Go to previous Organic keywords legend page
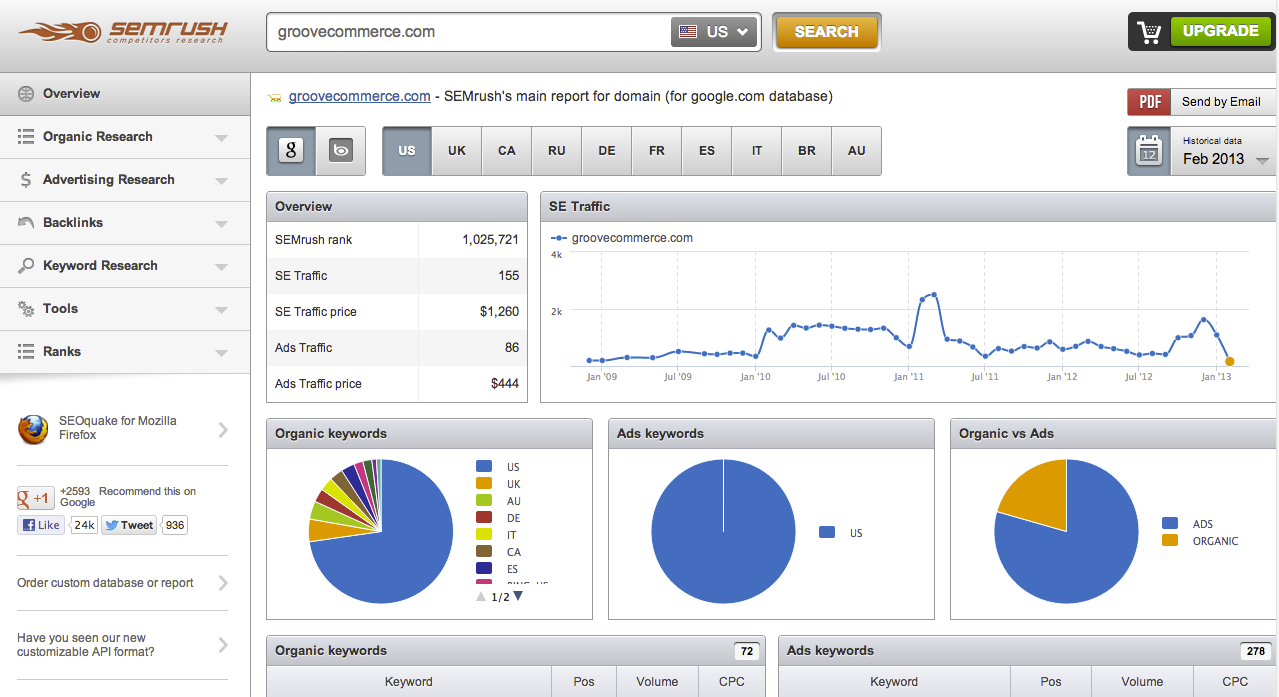 (481, 596)
